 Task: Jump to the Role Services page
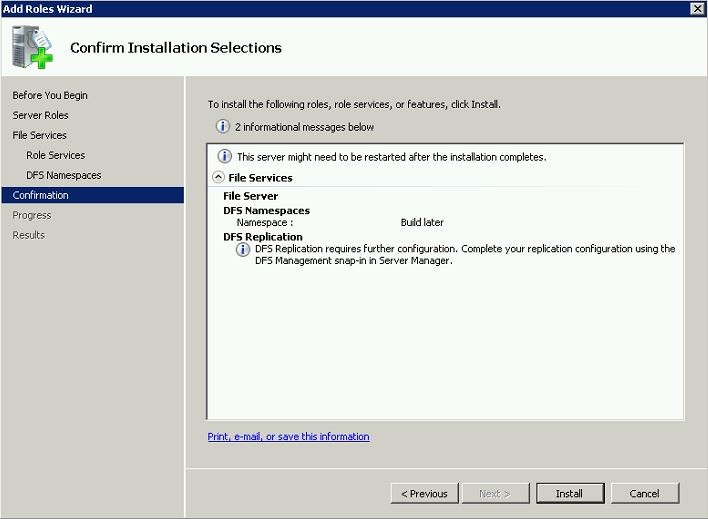(55, 155)
